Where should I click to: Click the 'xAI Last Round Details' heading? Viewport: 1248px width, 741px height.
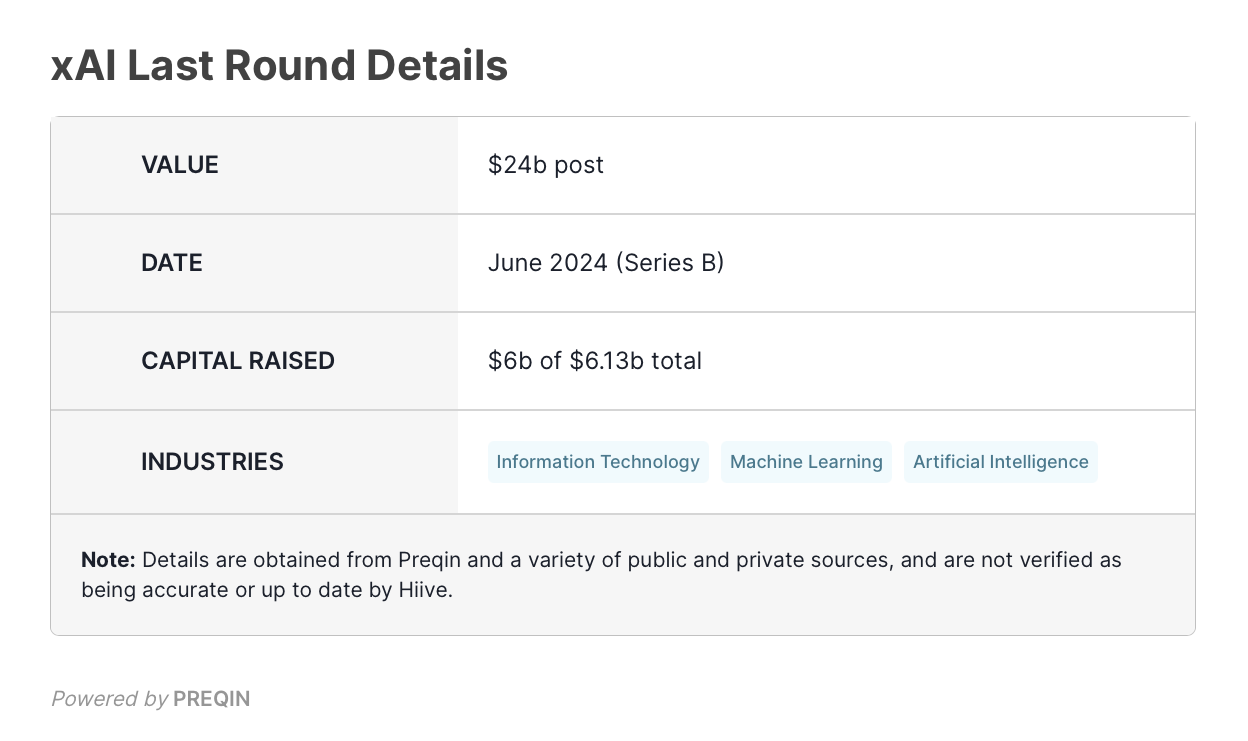click(280, 66)
